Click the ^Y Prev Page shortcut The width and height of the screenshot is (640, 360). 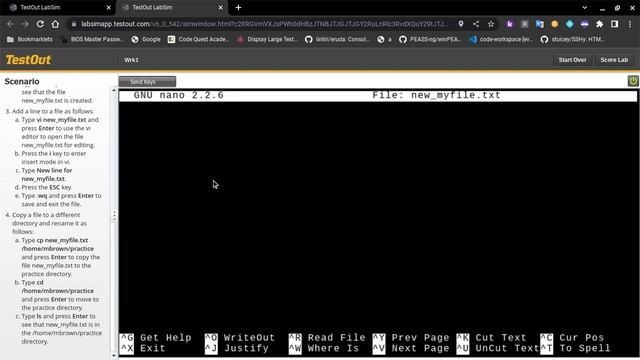click(x=411, y=338)
